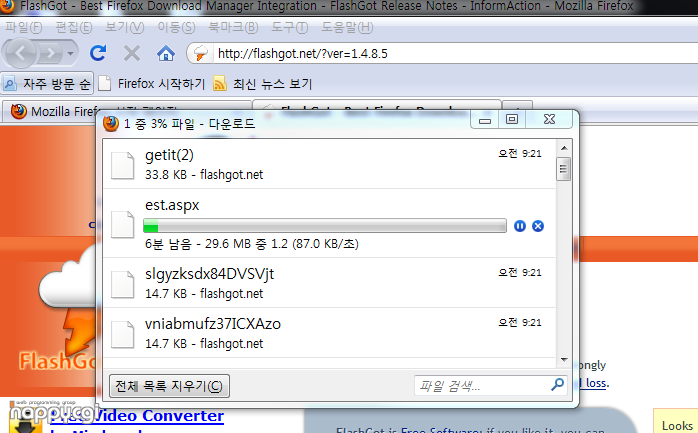Click the est.aspx download progress bar
698x433 pixels.
click(x=325, y=226)
